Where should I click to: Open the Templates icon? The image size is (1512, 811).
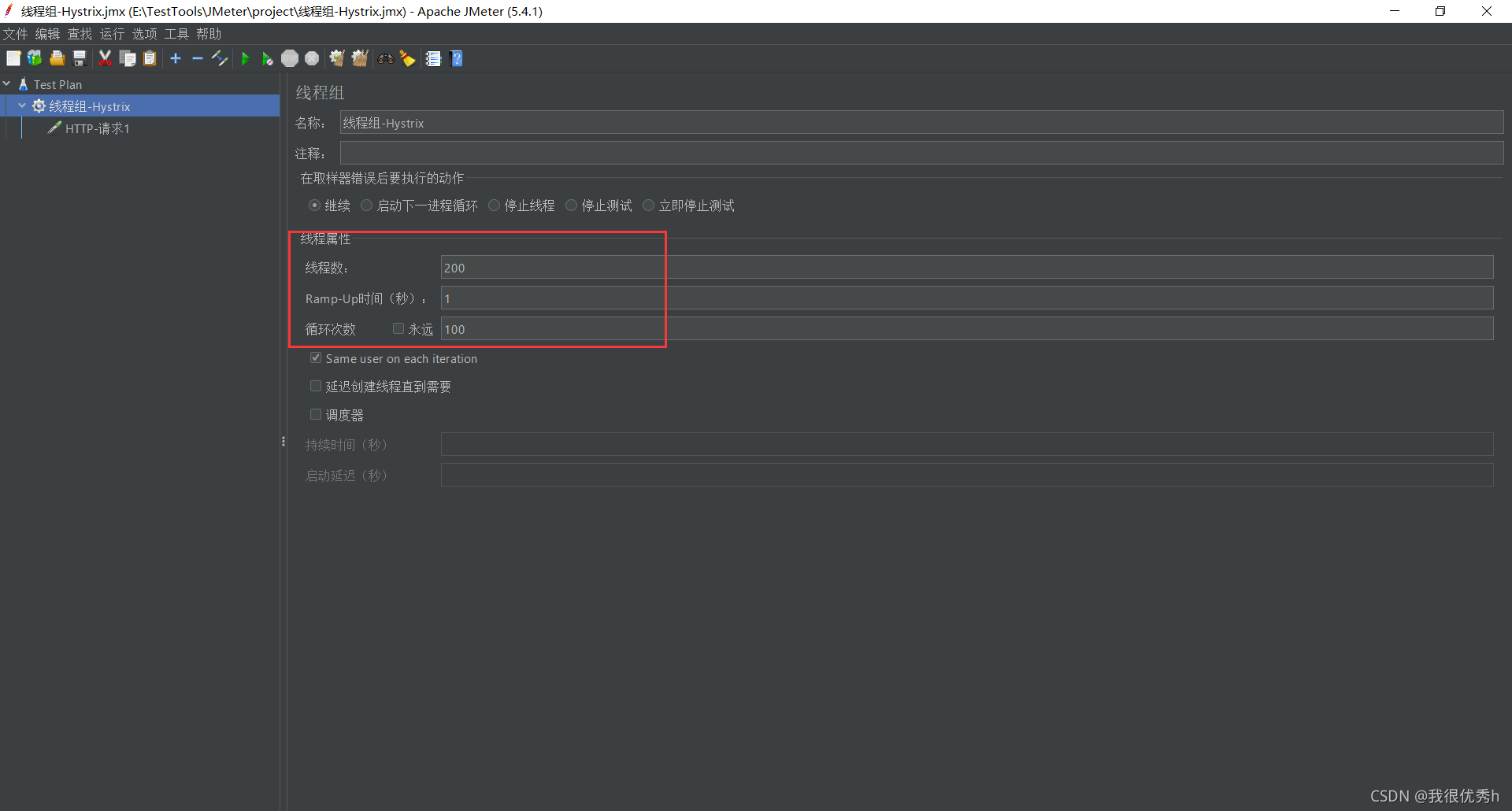pos(35,58)
